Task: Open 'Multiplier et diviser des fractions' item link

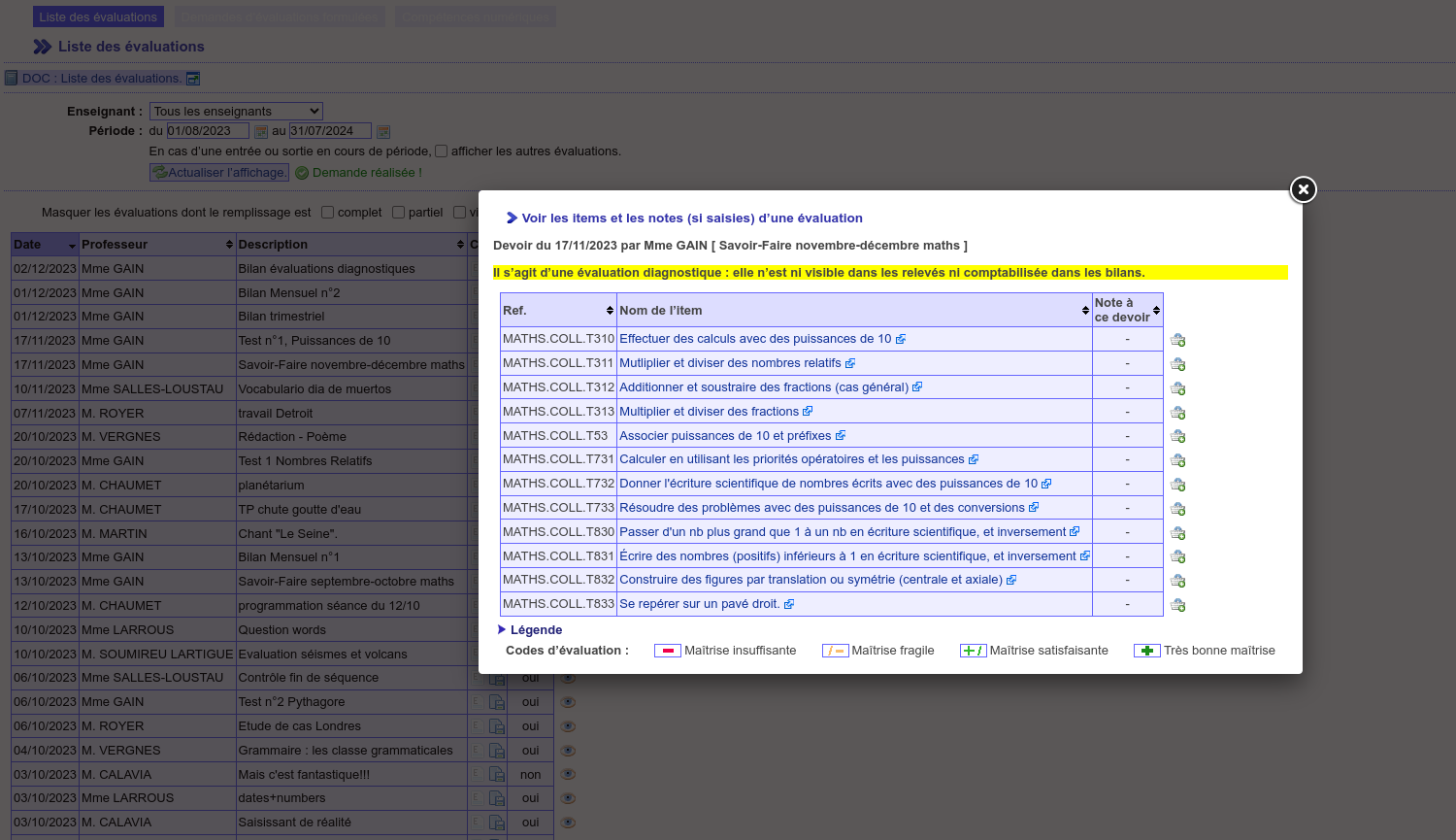Action: pyautogui.click(x=709, y=412)
